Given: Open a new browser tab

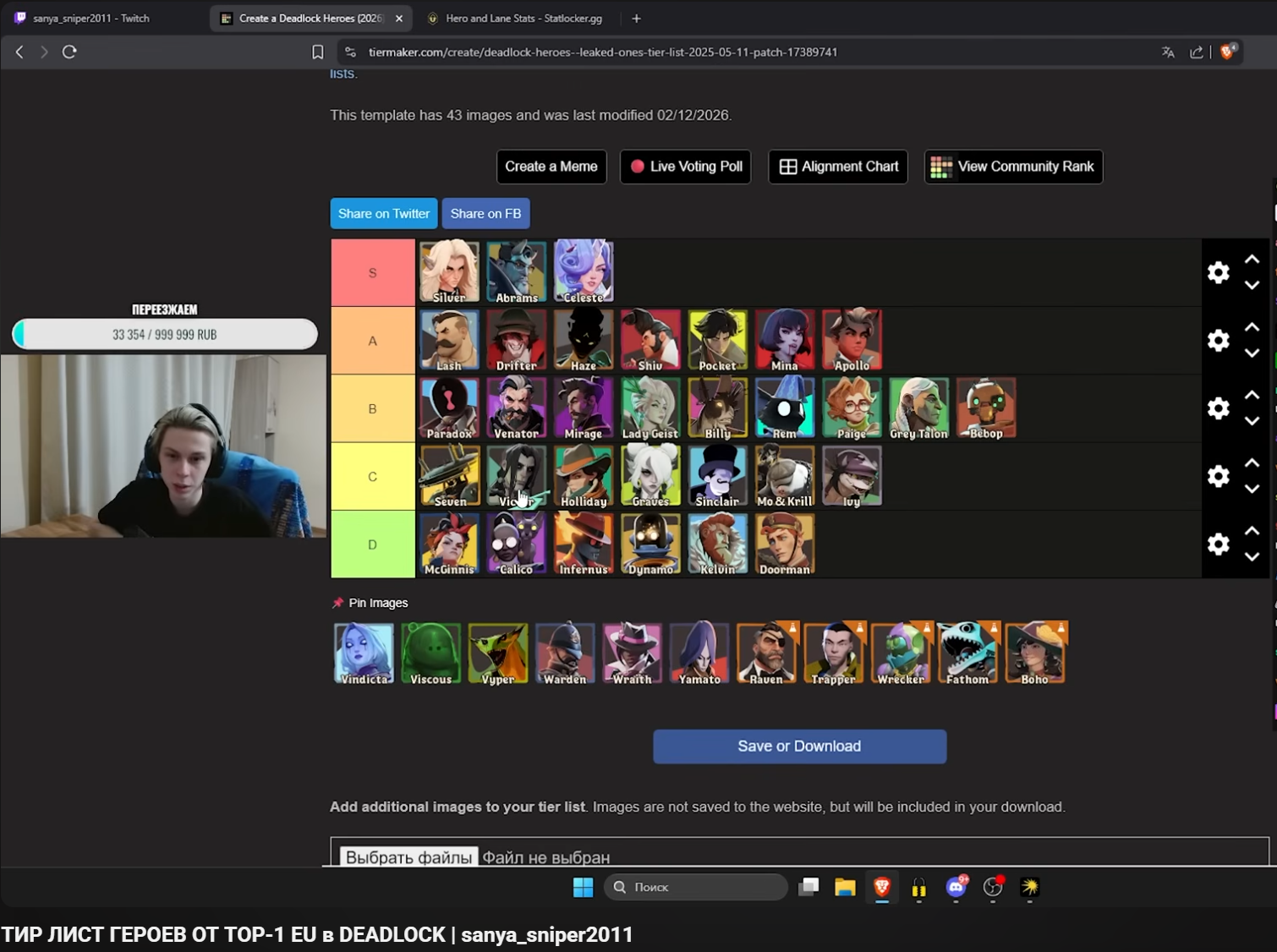Looking at the screenshot, I should pyautogui.click(x=636, y=18).
